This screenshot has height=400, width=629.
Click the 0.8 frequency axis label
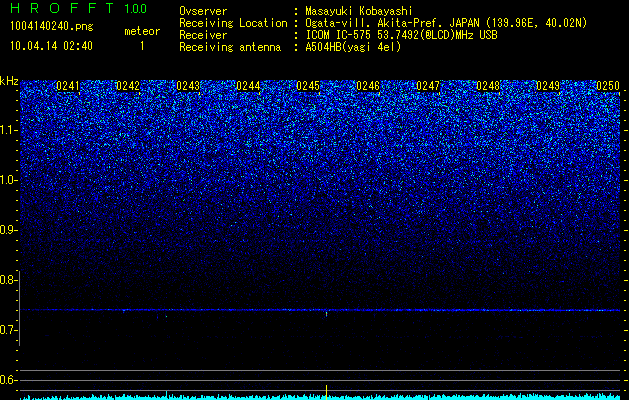pos(7,280)
